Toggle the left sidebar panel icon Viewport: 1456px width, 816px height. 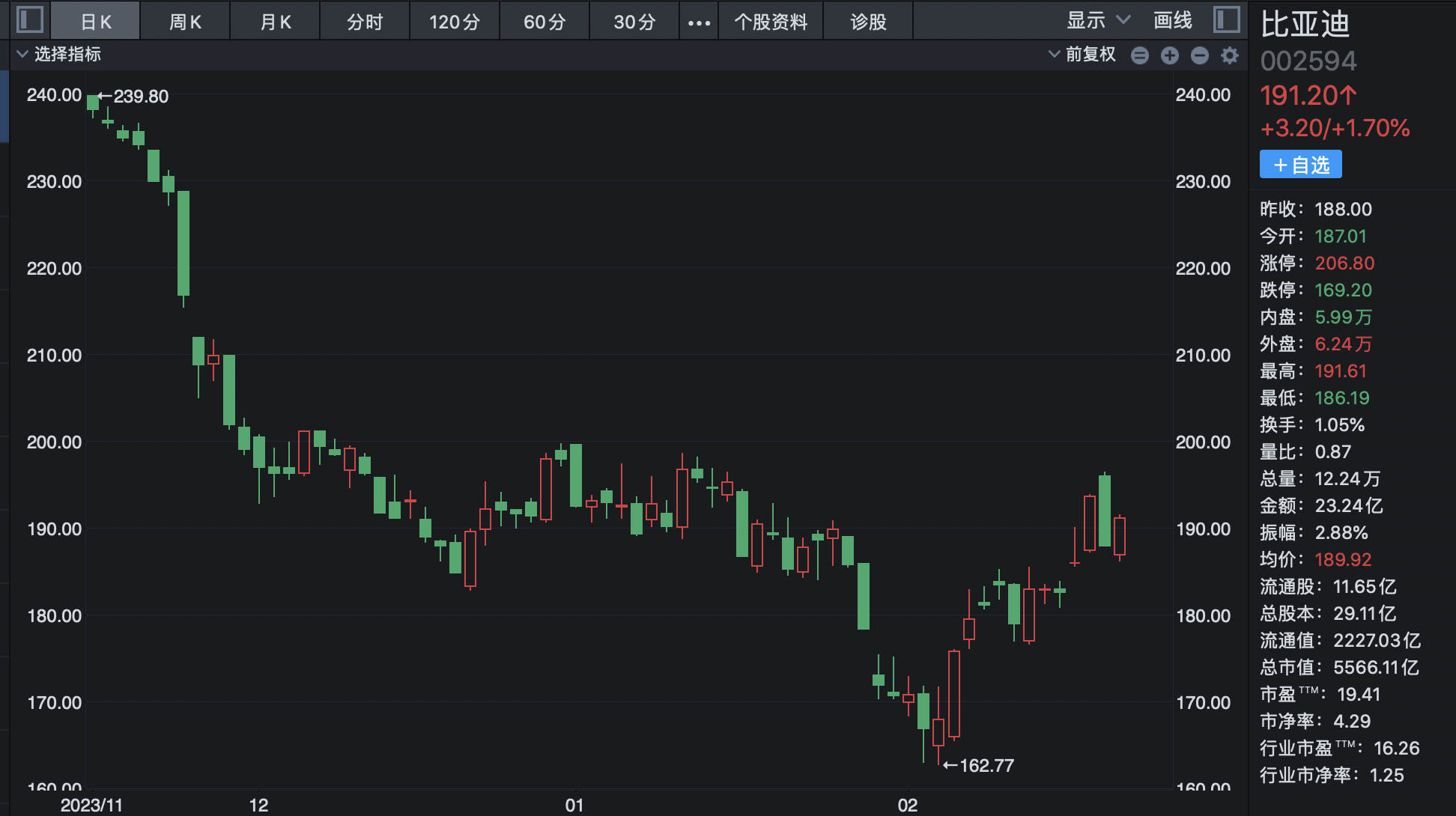[30, 19]
